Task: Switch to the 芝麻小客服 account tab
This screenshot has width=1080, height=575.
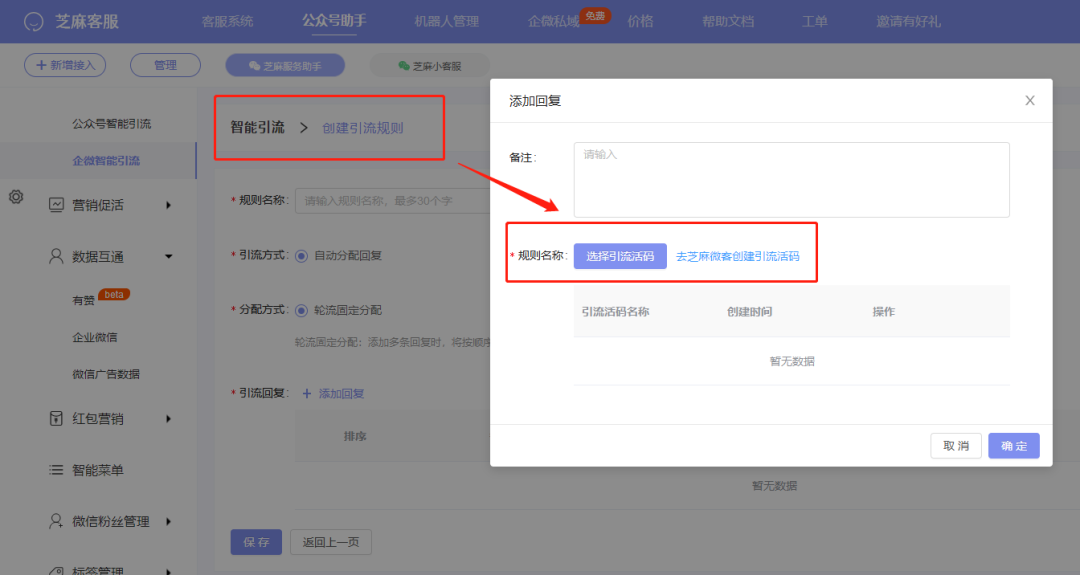Action: click(430, 65)
